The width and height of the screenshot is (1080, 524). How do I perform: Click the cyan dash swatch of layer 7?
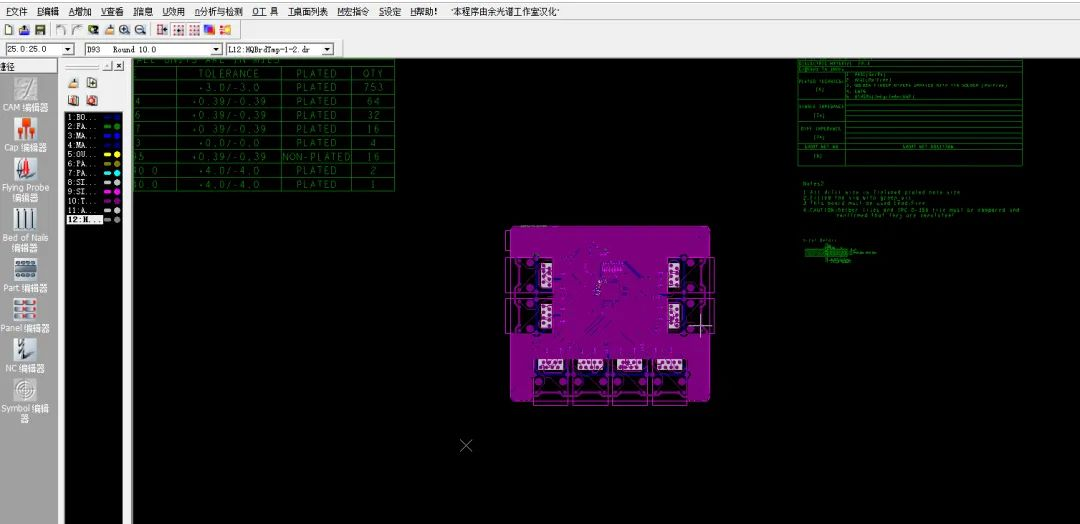(107, 173)
